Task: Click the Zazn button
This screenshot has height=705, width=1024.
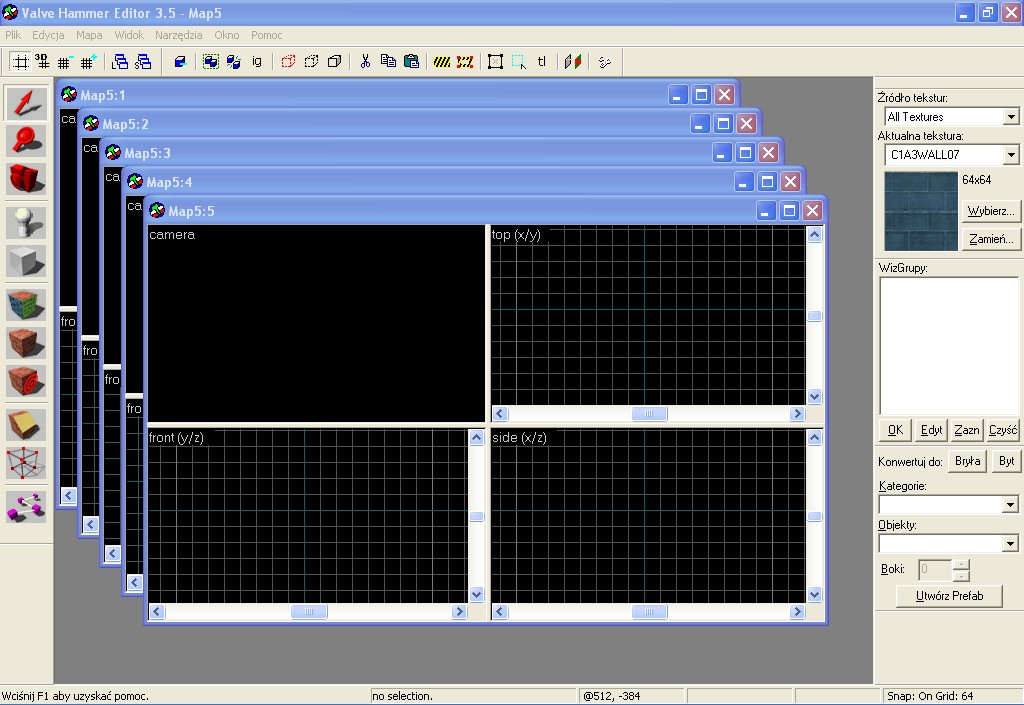Action: [x=967, y=430]
